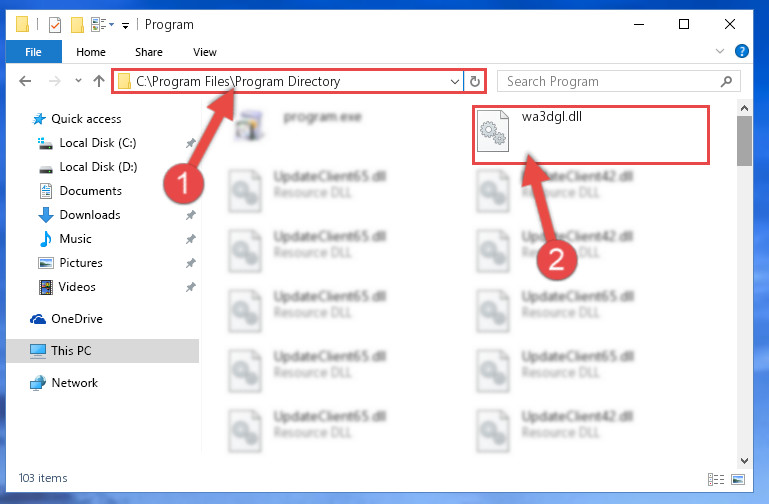Switch to large thumbnails view icon

pyautogui.click(x=738, y=479)
